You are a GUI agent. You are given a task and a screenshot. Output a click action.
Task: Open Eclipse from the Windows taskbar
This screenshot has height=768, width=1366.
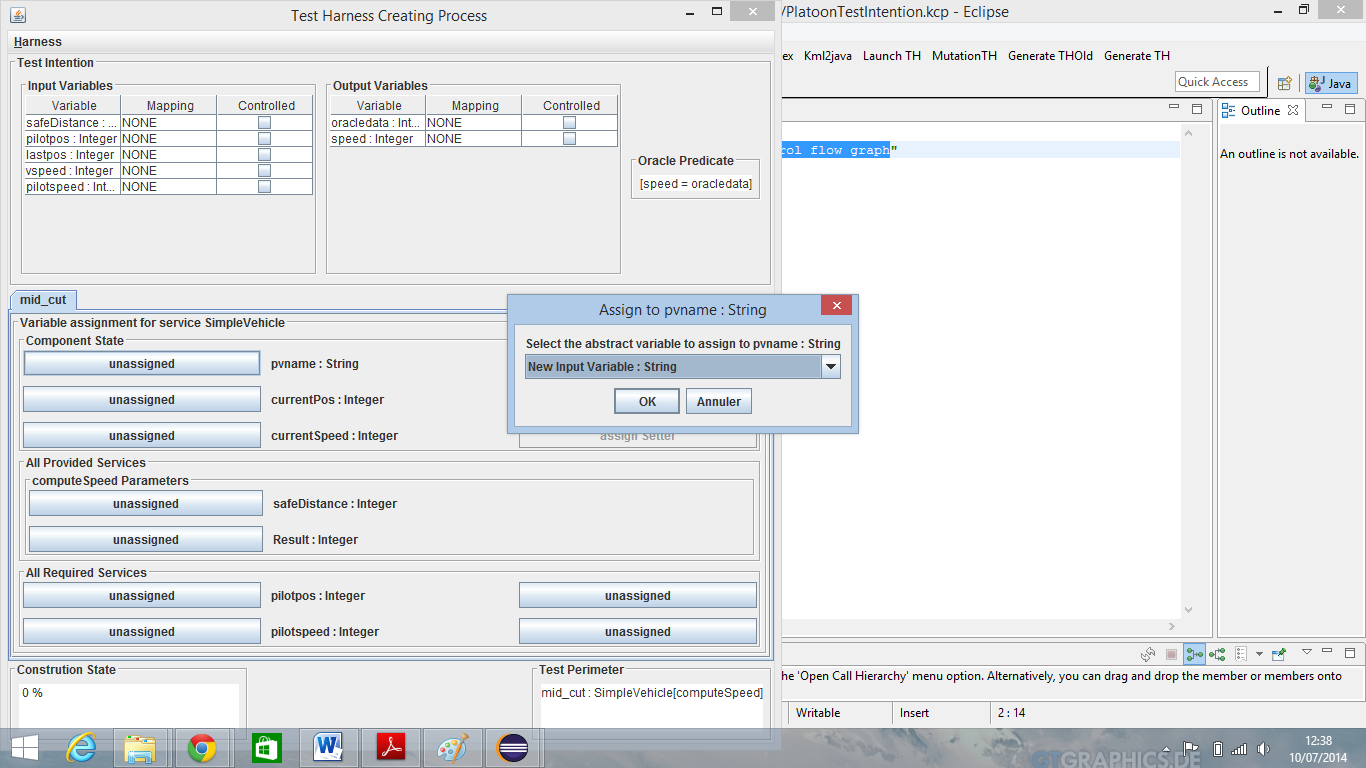click(513, 747)
